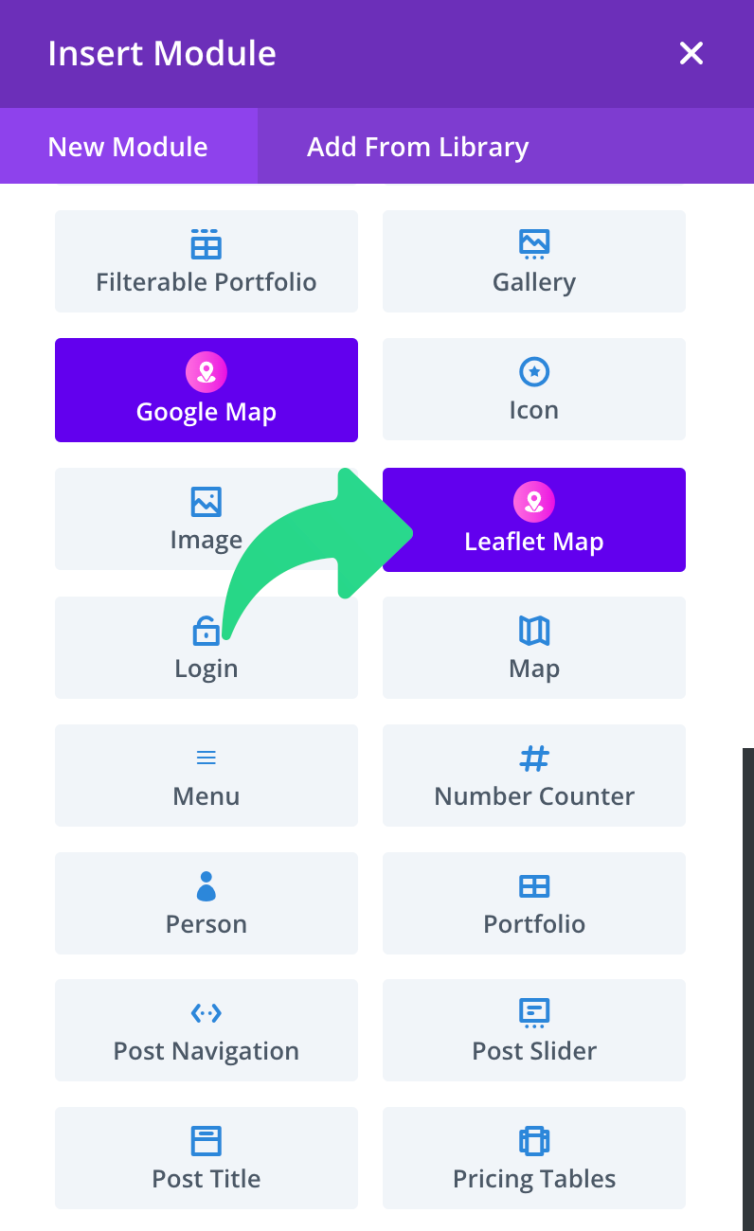Add the Menu module

coord(206,775)
